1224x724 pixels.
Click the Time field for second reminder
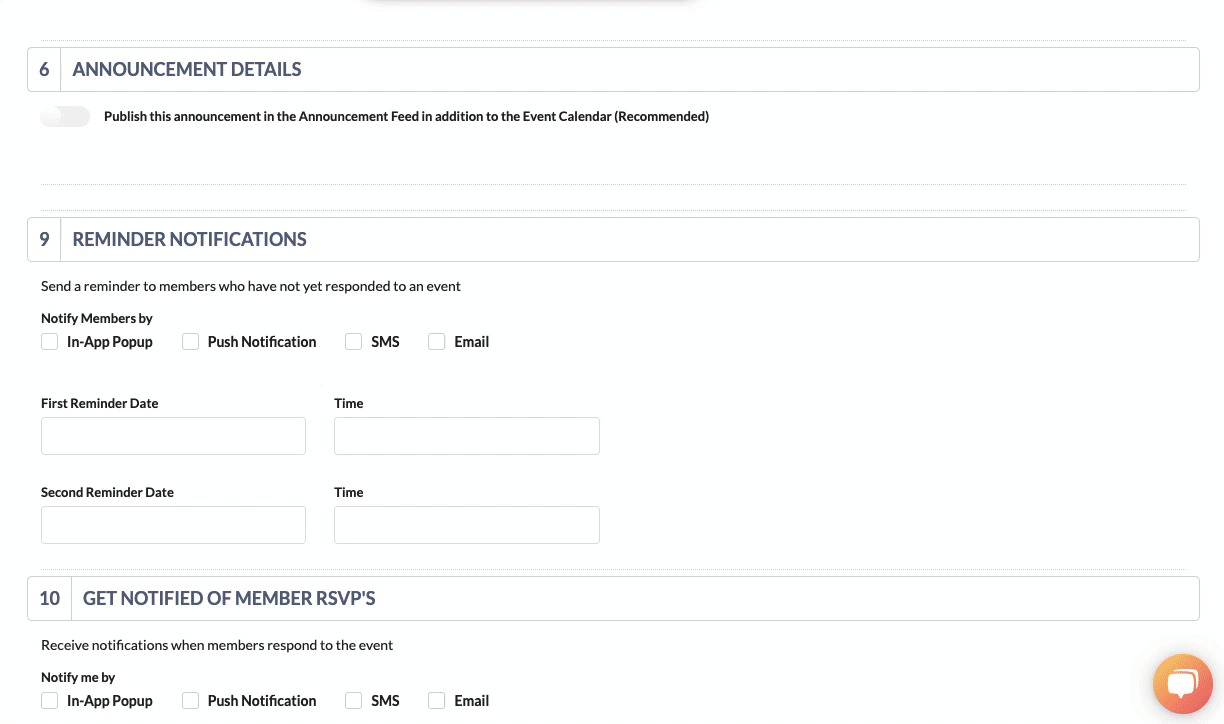[467, 525]
